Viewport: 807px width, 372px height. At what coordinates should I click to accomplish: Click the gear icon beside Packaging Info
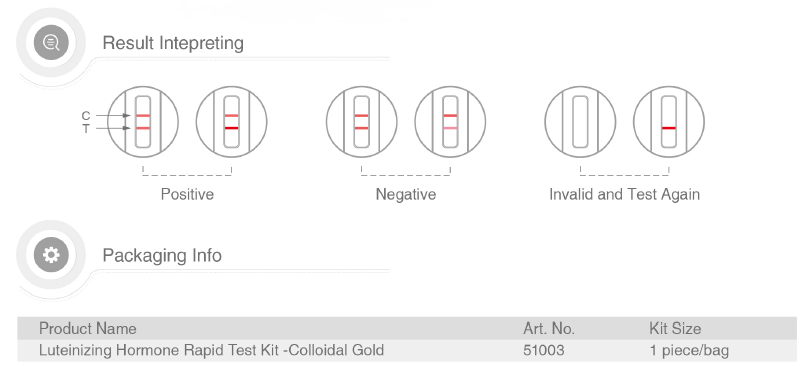51,255
